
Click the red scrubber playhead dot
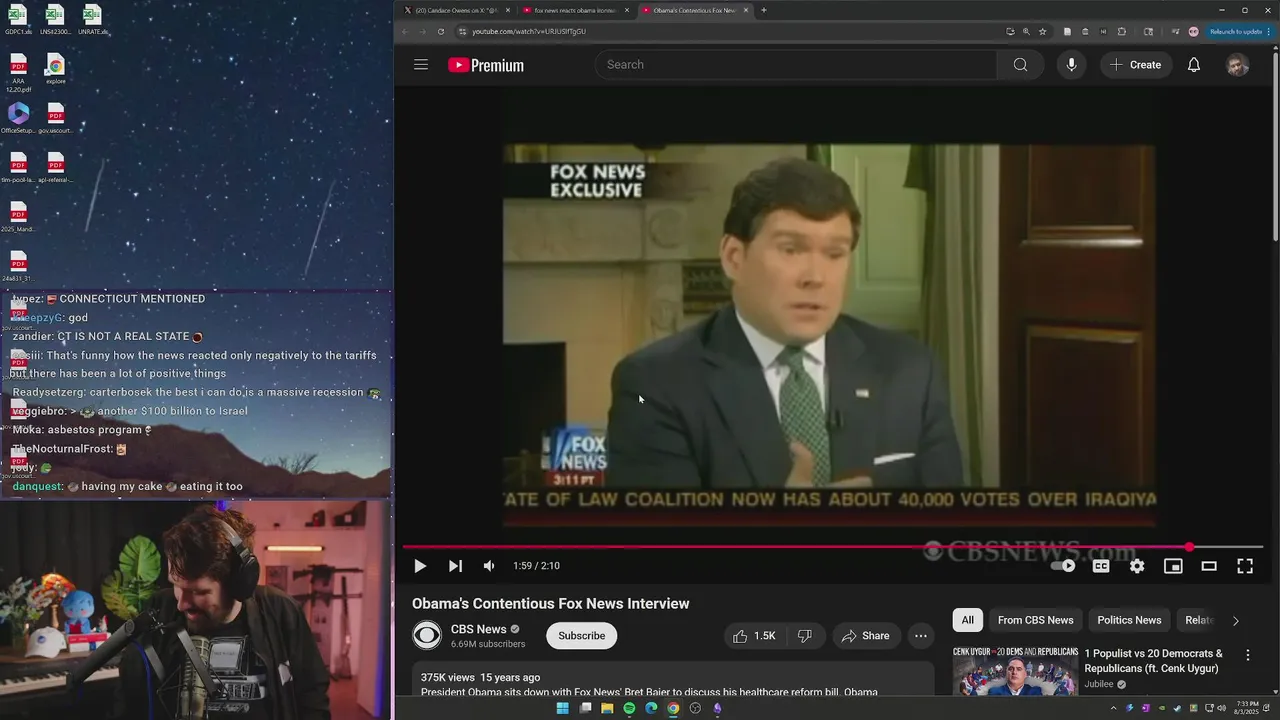point(1189,547)
